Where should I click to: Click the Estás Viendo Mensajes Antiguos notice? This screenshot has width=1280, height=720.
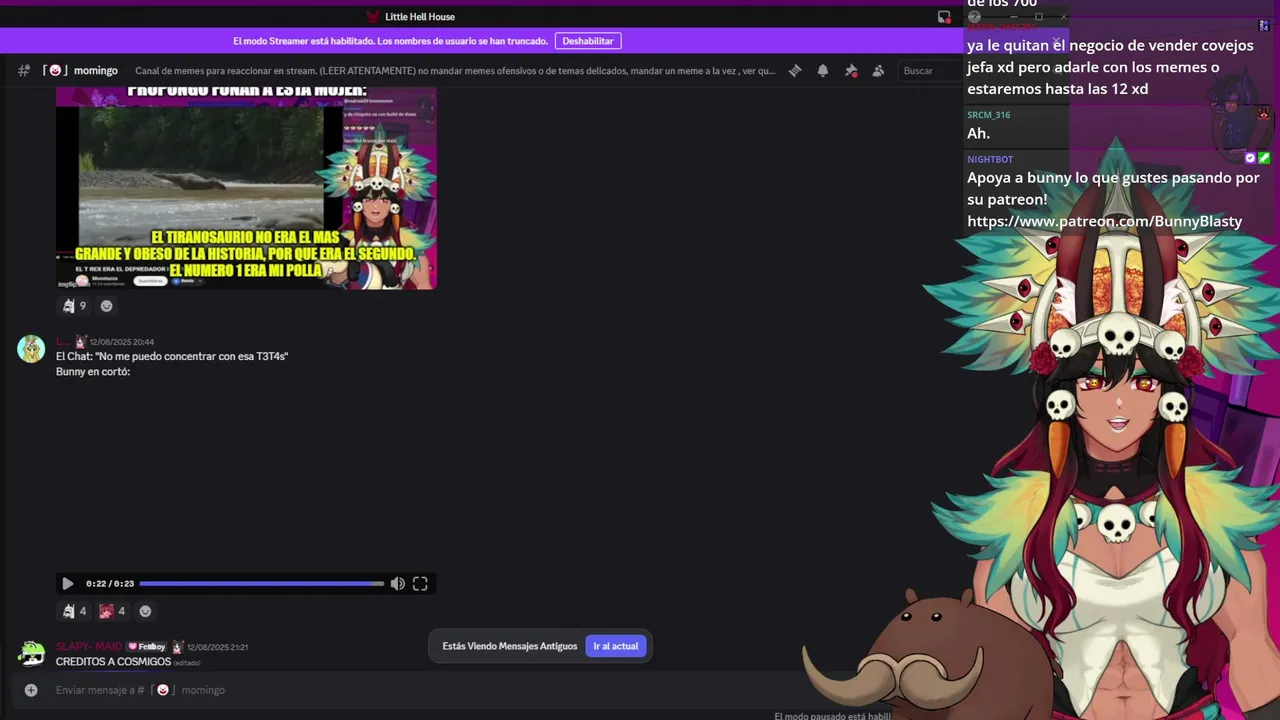tap(510, 646)
